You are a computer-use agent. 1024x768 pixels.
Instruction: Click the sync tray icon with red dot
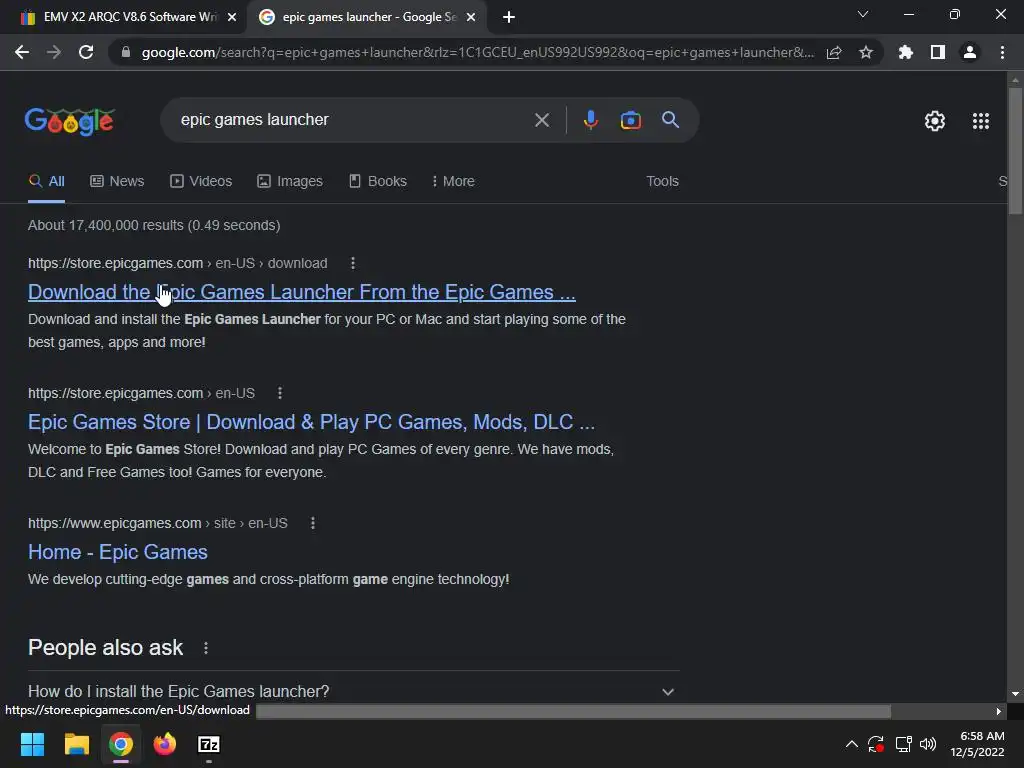tap(876, 744)
